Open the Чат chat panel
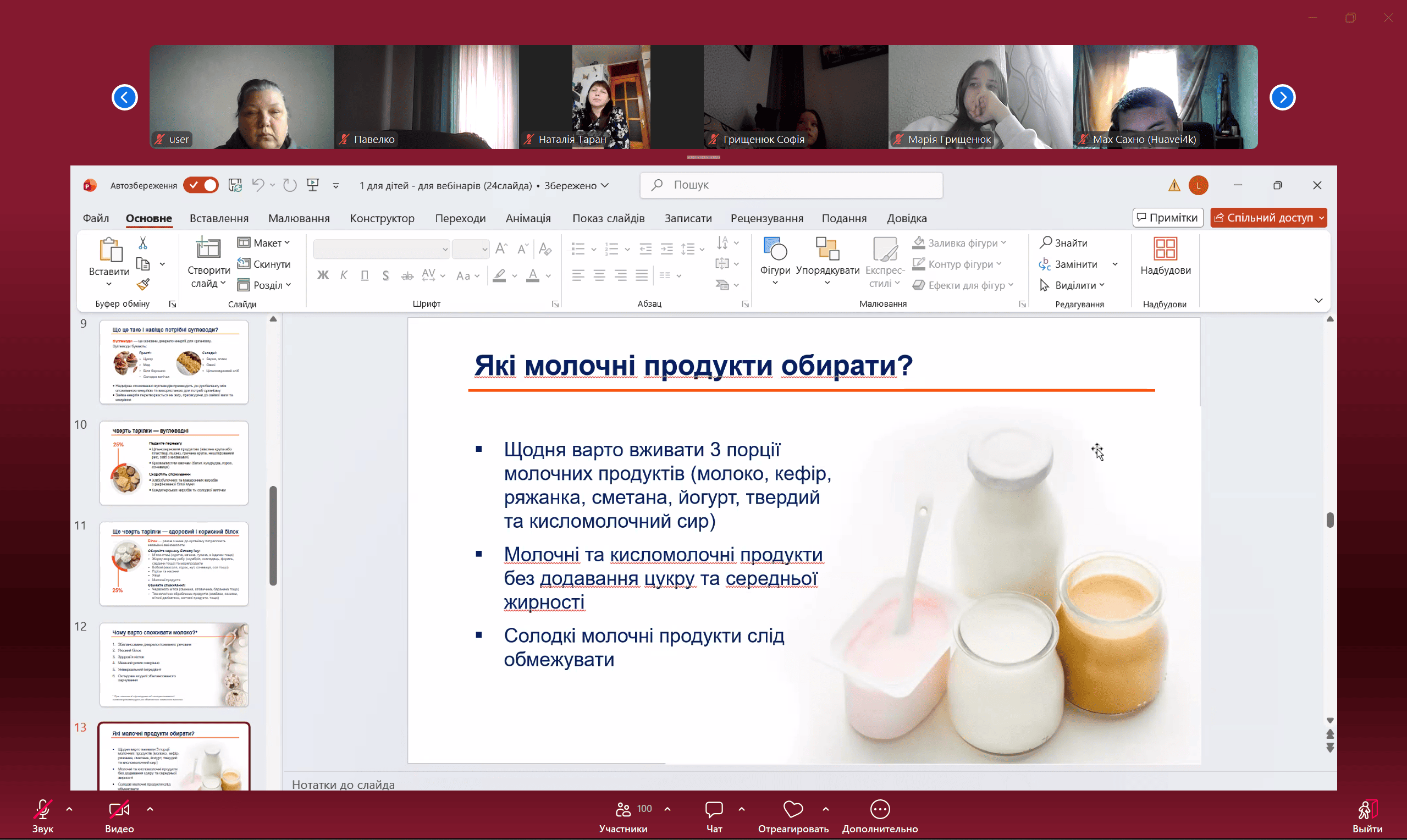Image resolution: width=1407 pixels, height=840 pixels. tap(714, 816)
